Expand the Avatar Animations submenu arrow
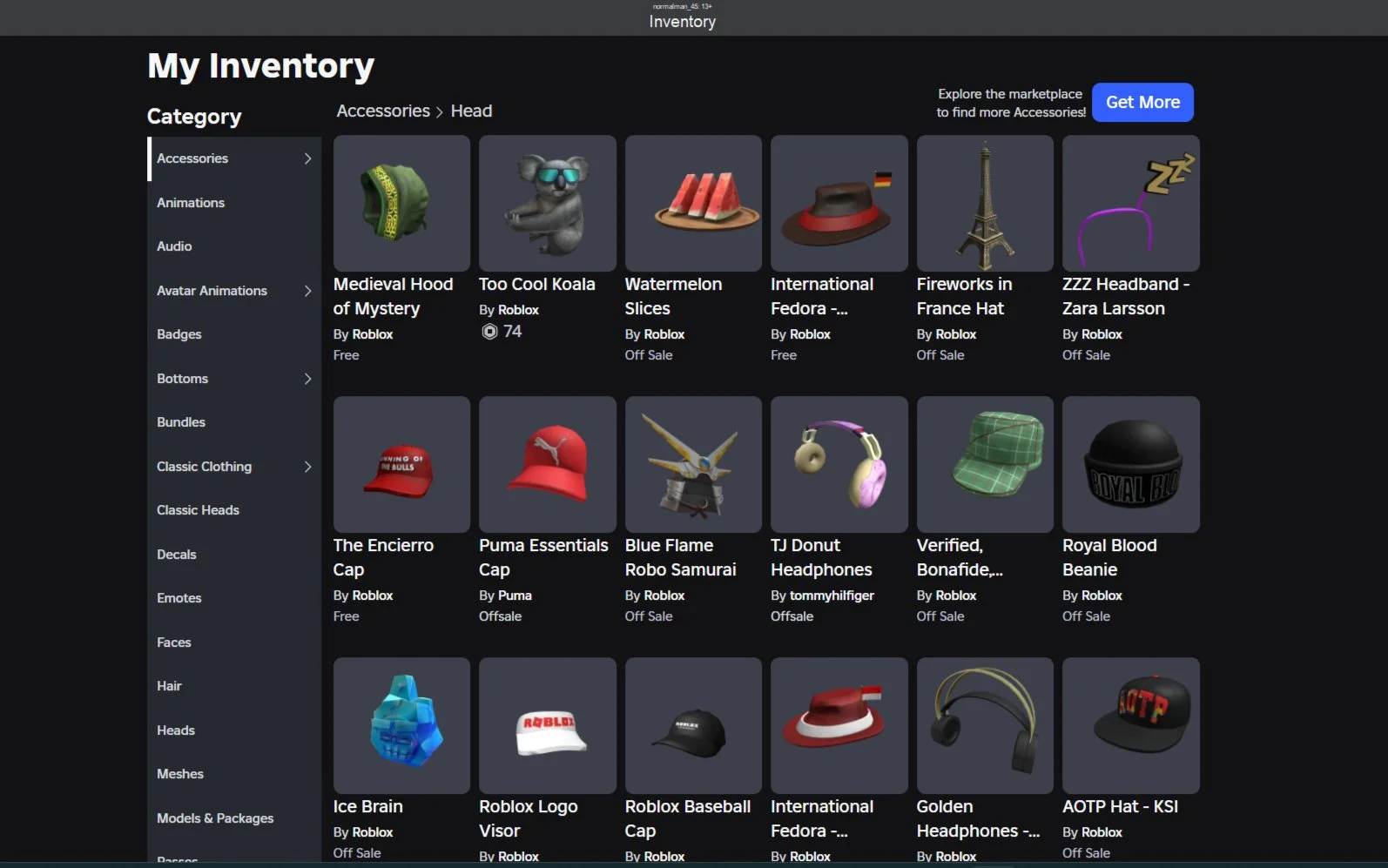Screen dimensions: 1388x868 click(307, 291)
